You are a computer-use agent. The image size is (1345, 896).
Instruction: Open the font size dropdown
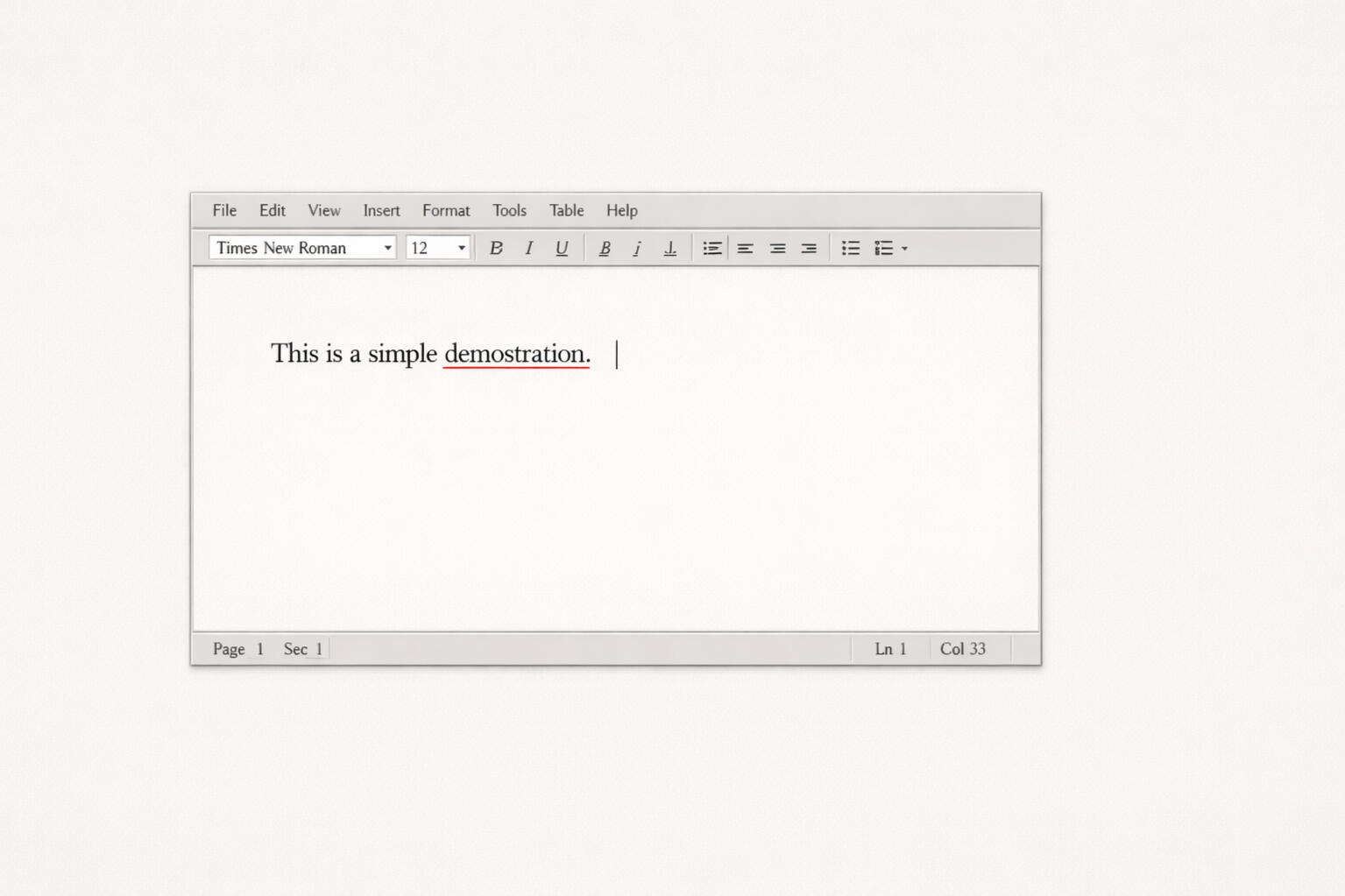click(462, 248)
